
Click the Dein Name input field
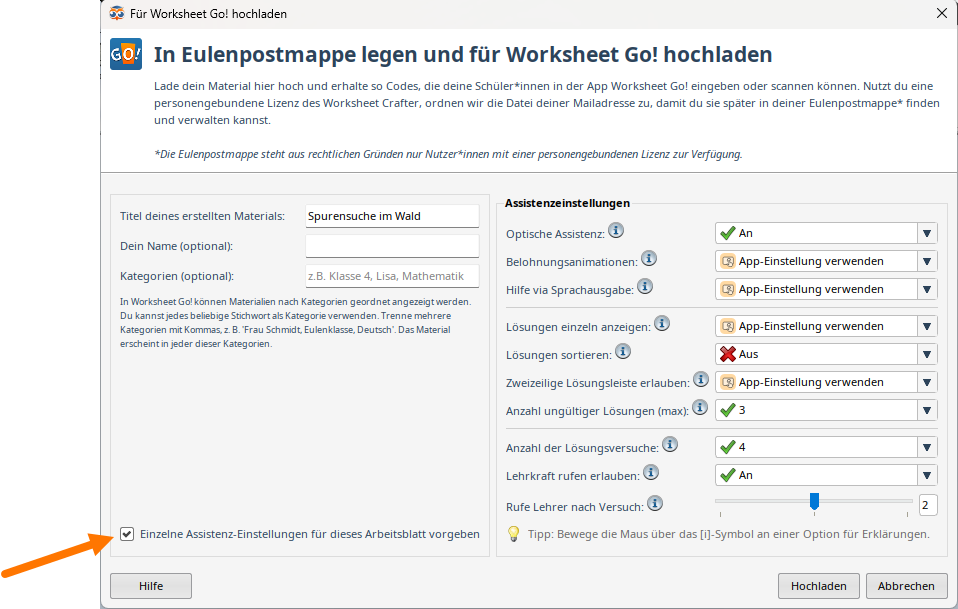coord(392,246)
